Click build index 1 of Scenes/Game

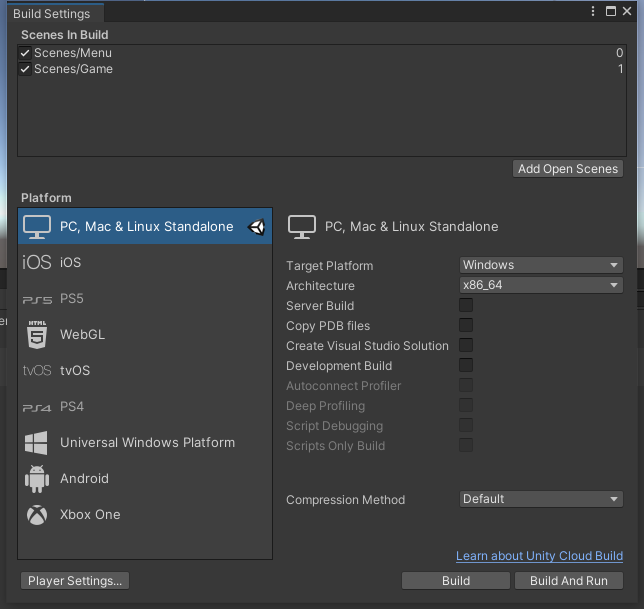[621, 69]
